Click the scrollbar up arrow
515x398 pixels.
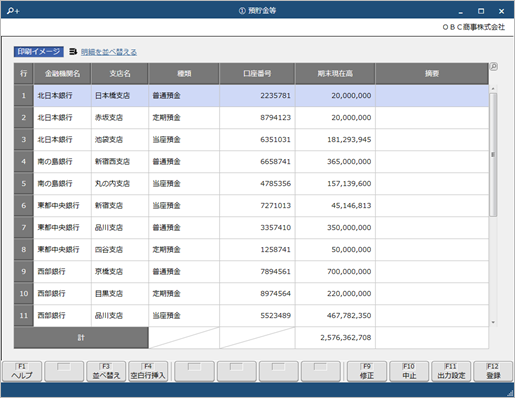pyautogui.click(x=493, y=89)
